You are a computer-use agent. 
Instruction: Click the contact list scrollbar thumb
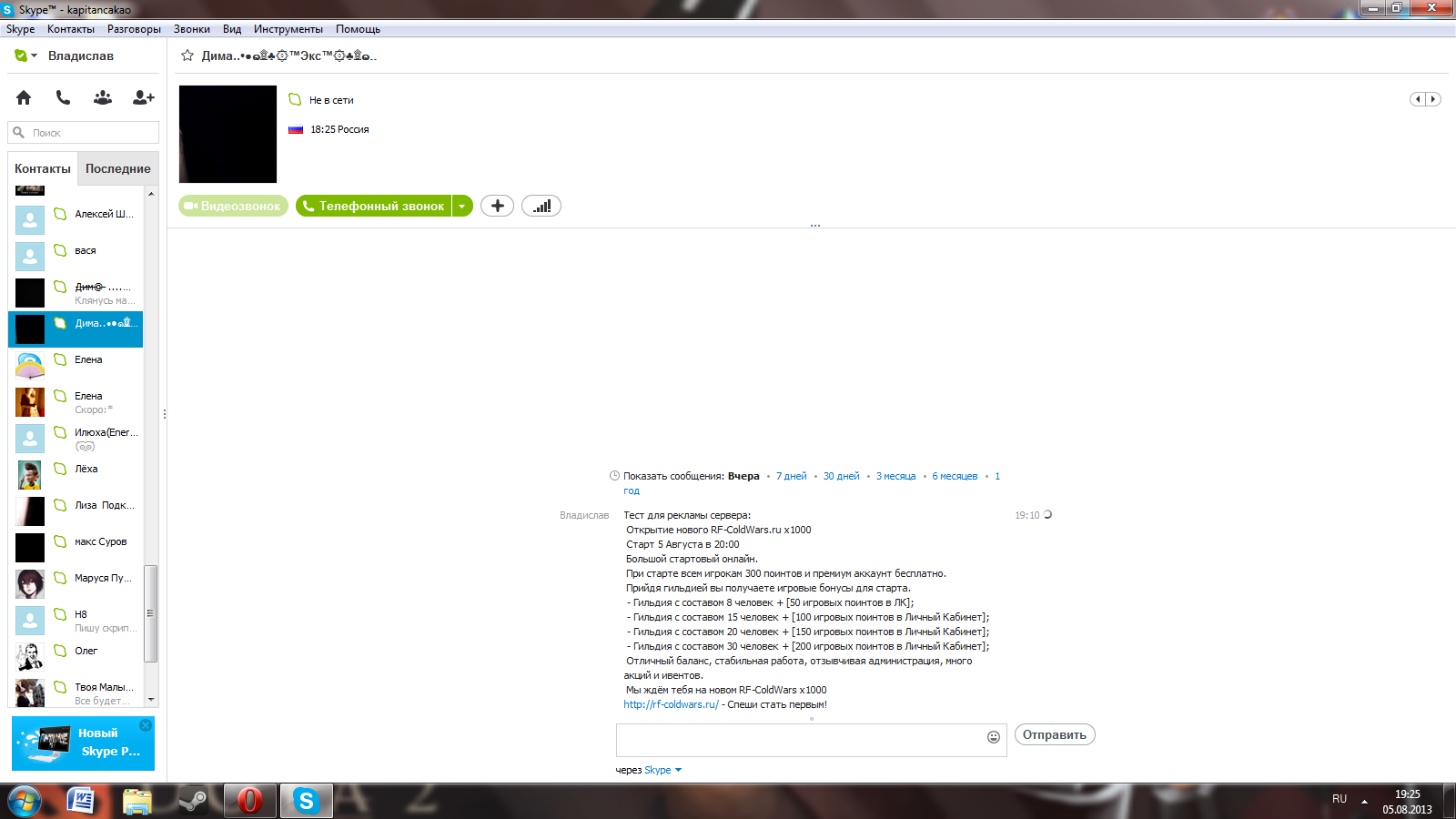coord(151,613)
